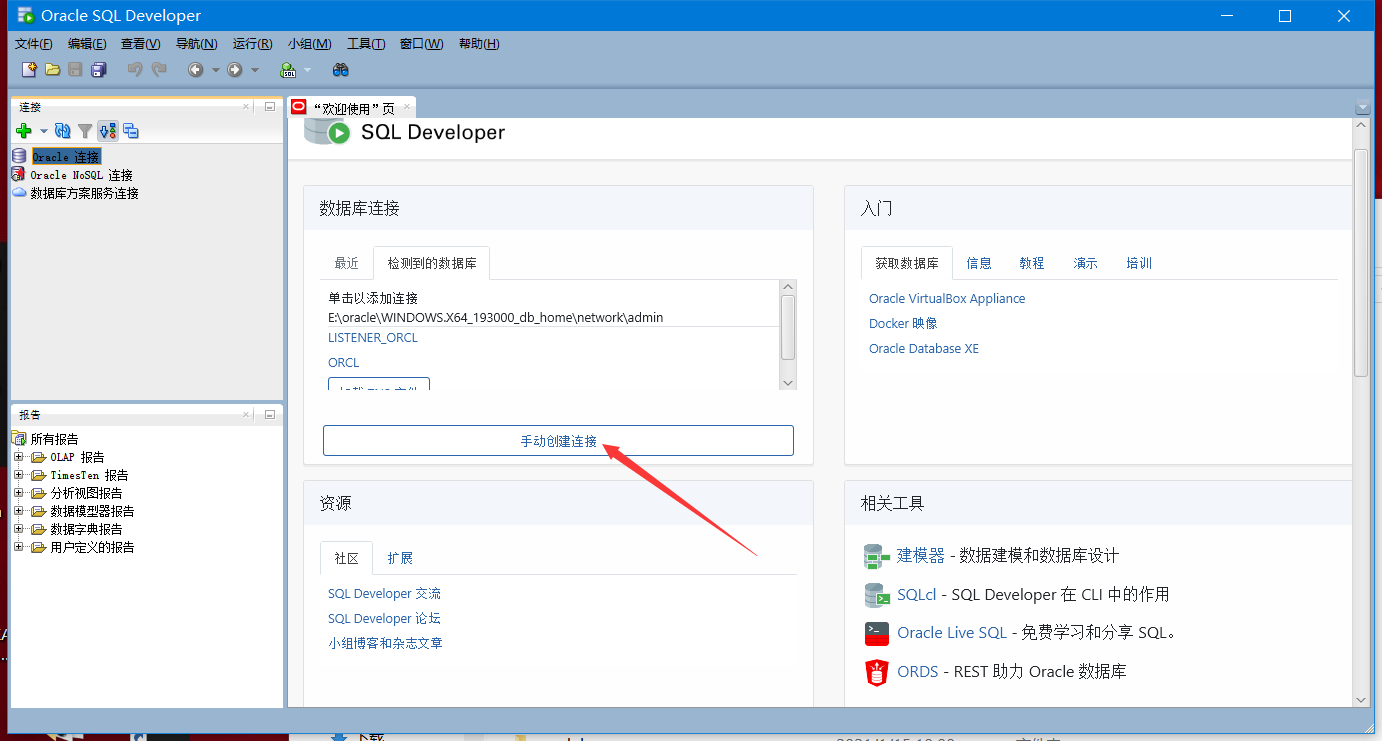The image size is (1382, 741).
Task: Click the red ORDS shield icon
Action: 877,672
